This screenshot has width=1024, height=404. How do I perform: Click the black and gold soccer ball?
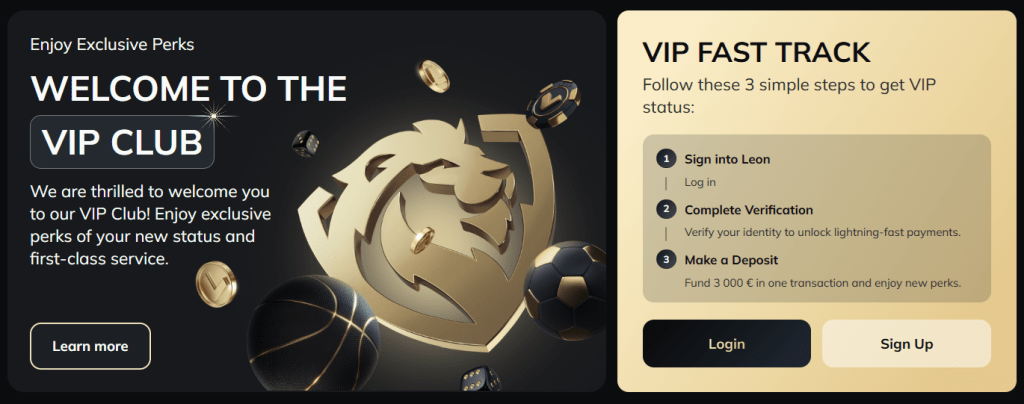click(x=564, y=290)
